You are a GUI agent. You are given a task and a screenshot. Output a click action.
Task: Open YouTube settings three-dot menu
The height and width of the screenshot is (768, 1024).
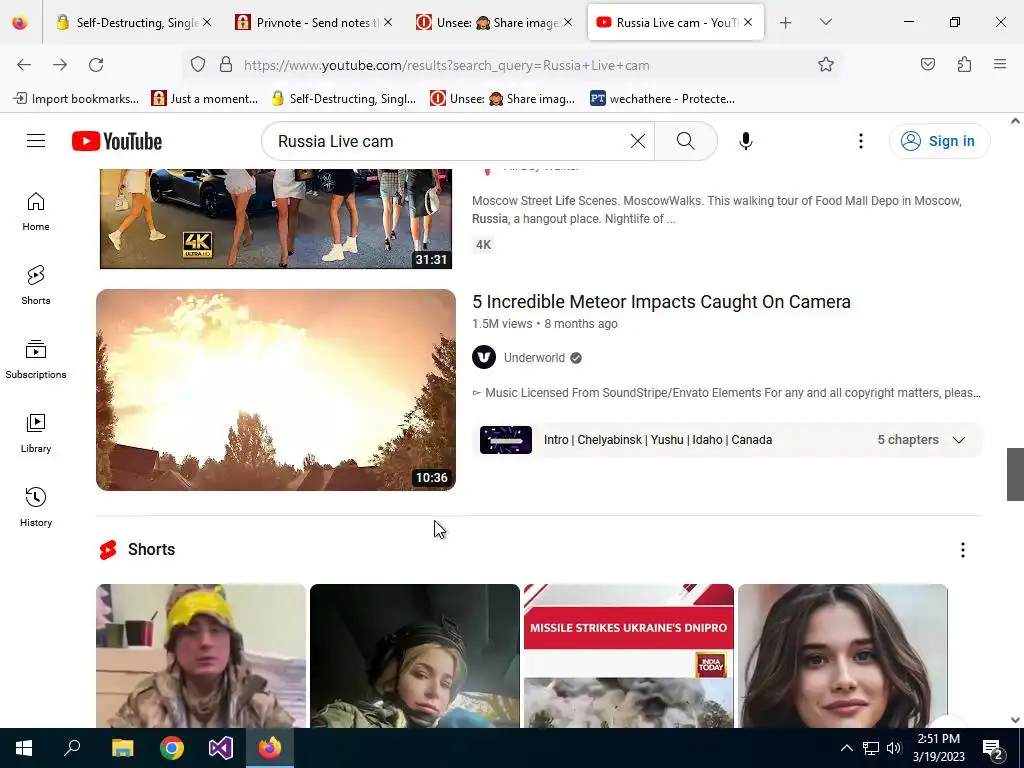(861, 141)
